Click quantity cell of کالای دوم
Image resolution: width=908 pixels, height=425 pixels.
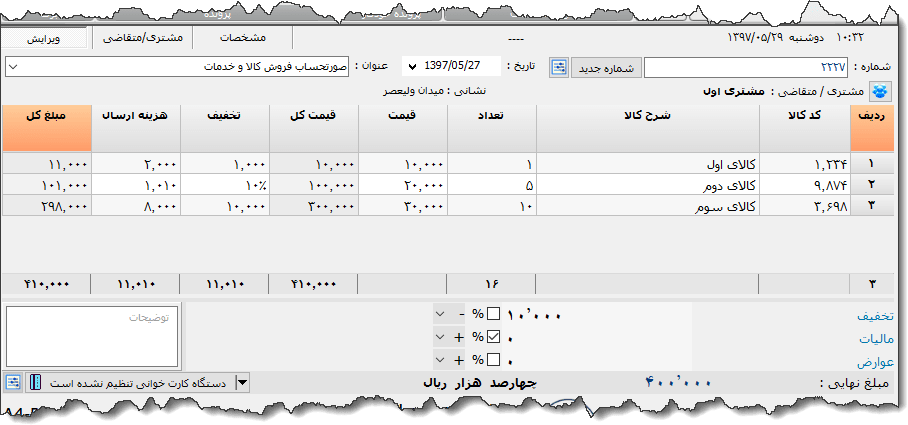point(492,185)
